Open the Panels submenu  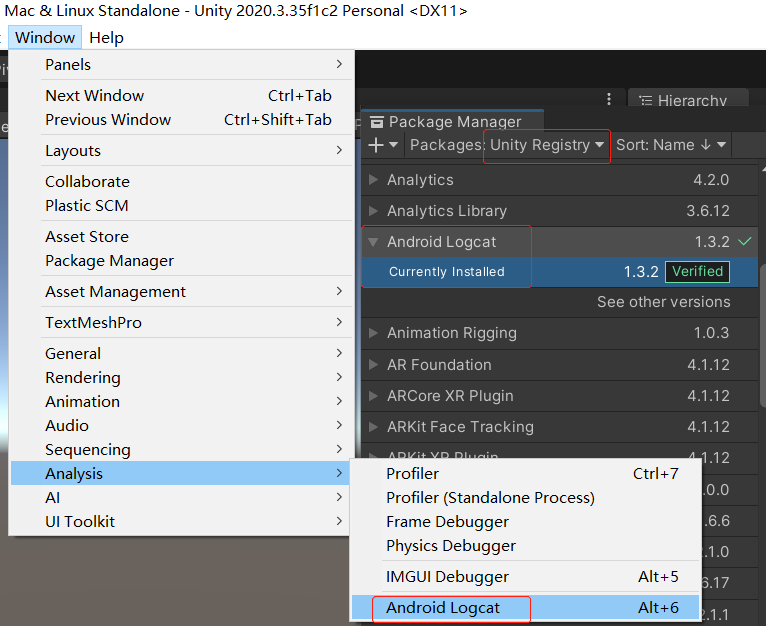[x=68, y=65]
